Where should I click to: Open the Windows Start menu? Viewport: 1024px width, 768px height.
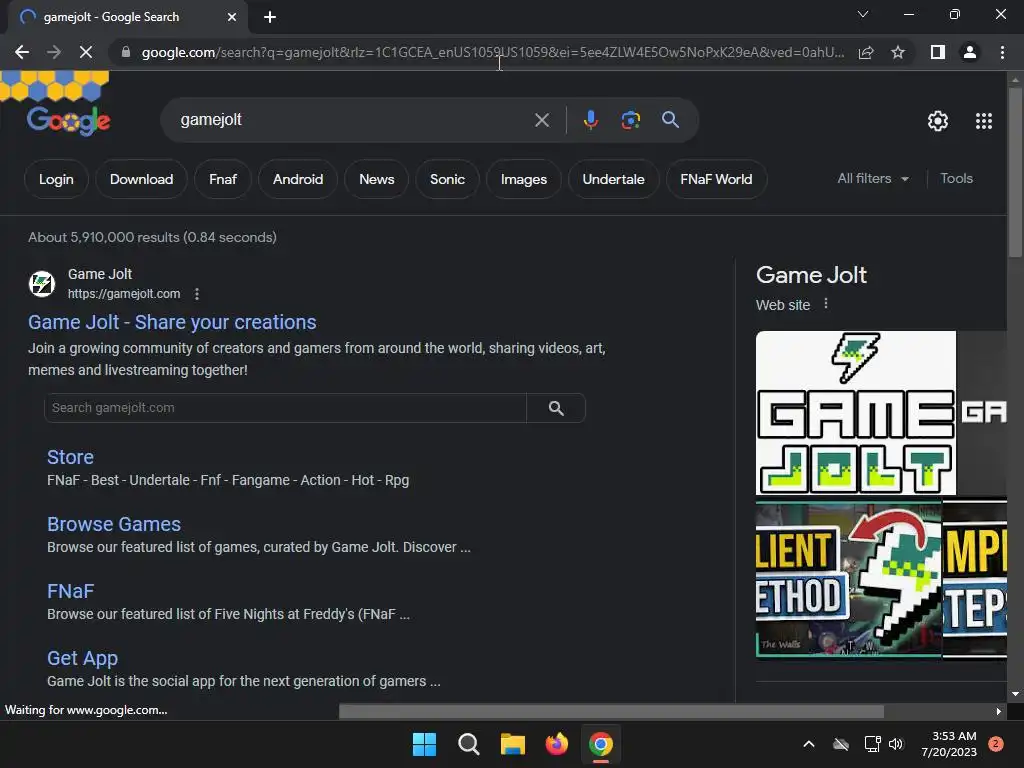[x=424, y=744]
